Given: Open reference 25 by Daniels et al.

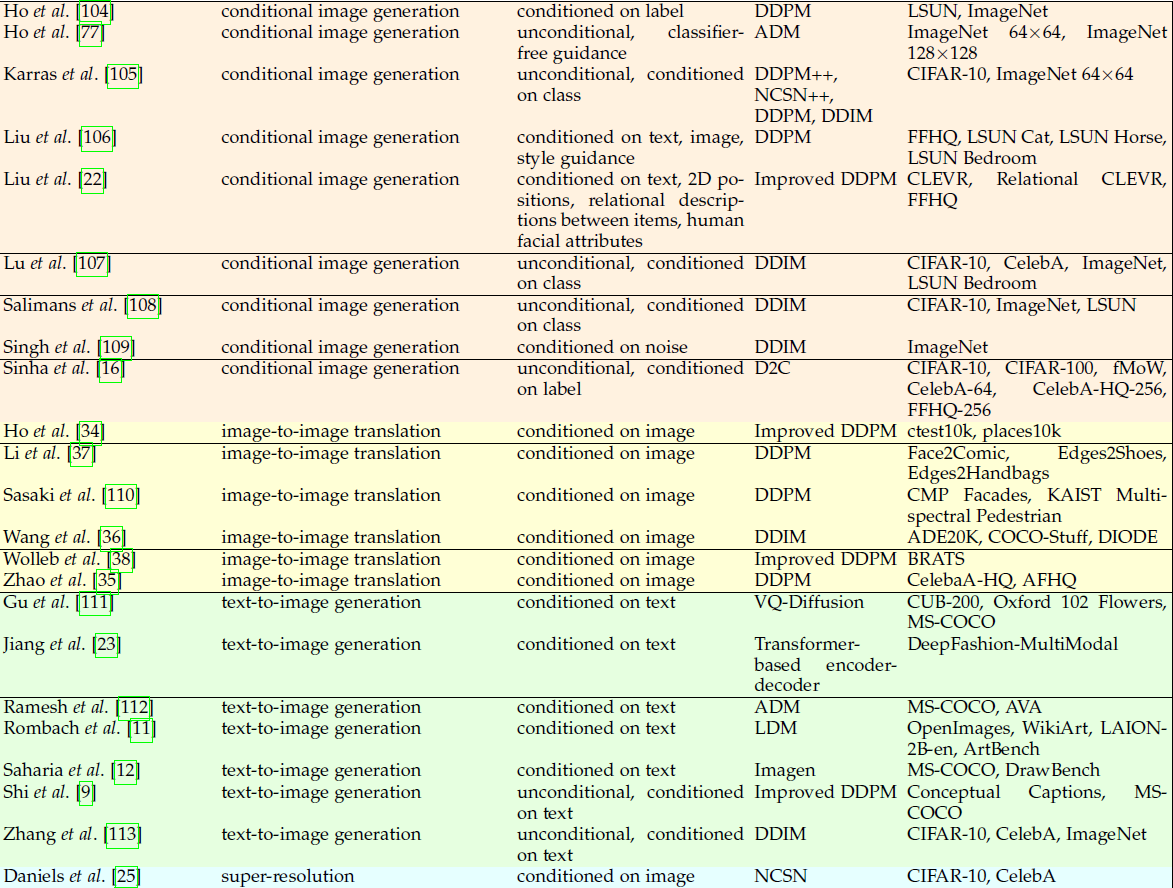Looking at the screenshot, I should pyautogui.click(x=126, y=876).
